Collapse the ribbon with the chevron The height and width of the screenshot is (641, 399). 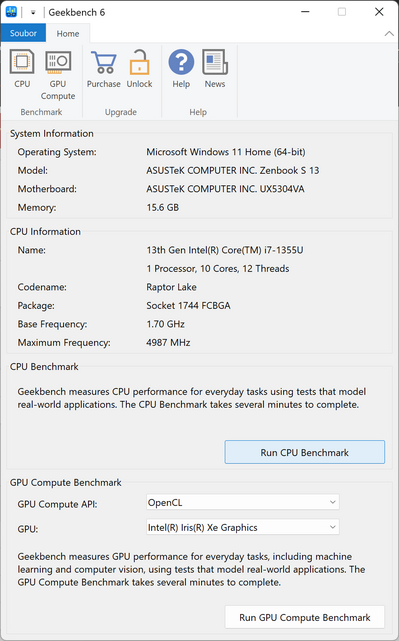point(389,34)
